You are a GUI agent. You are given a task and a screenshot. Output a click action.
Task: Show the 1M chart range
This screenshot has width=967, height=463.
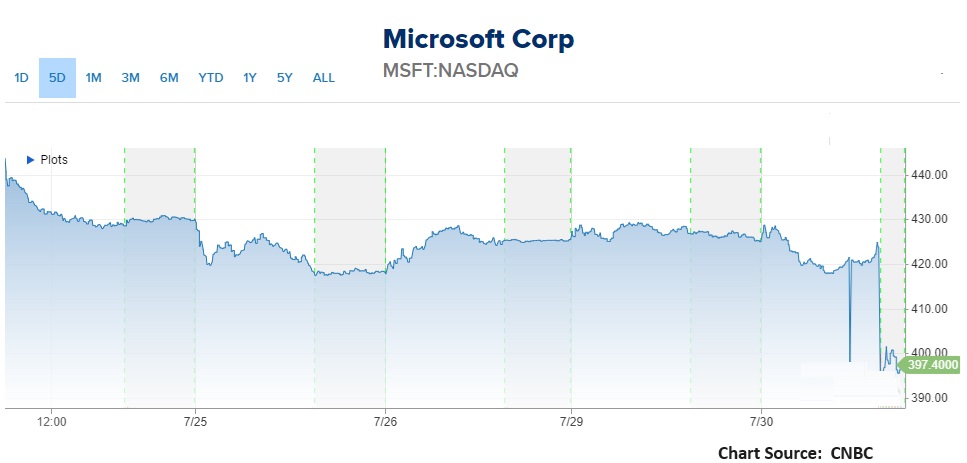[x=93, y=78]
